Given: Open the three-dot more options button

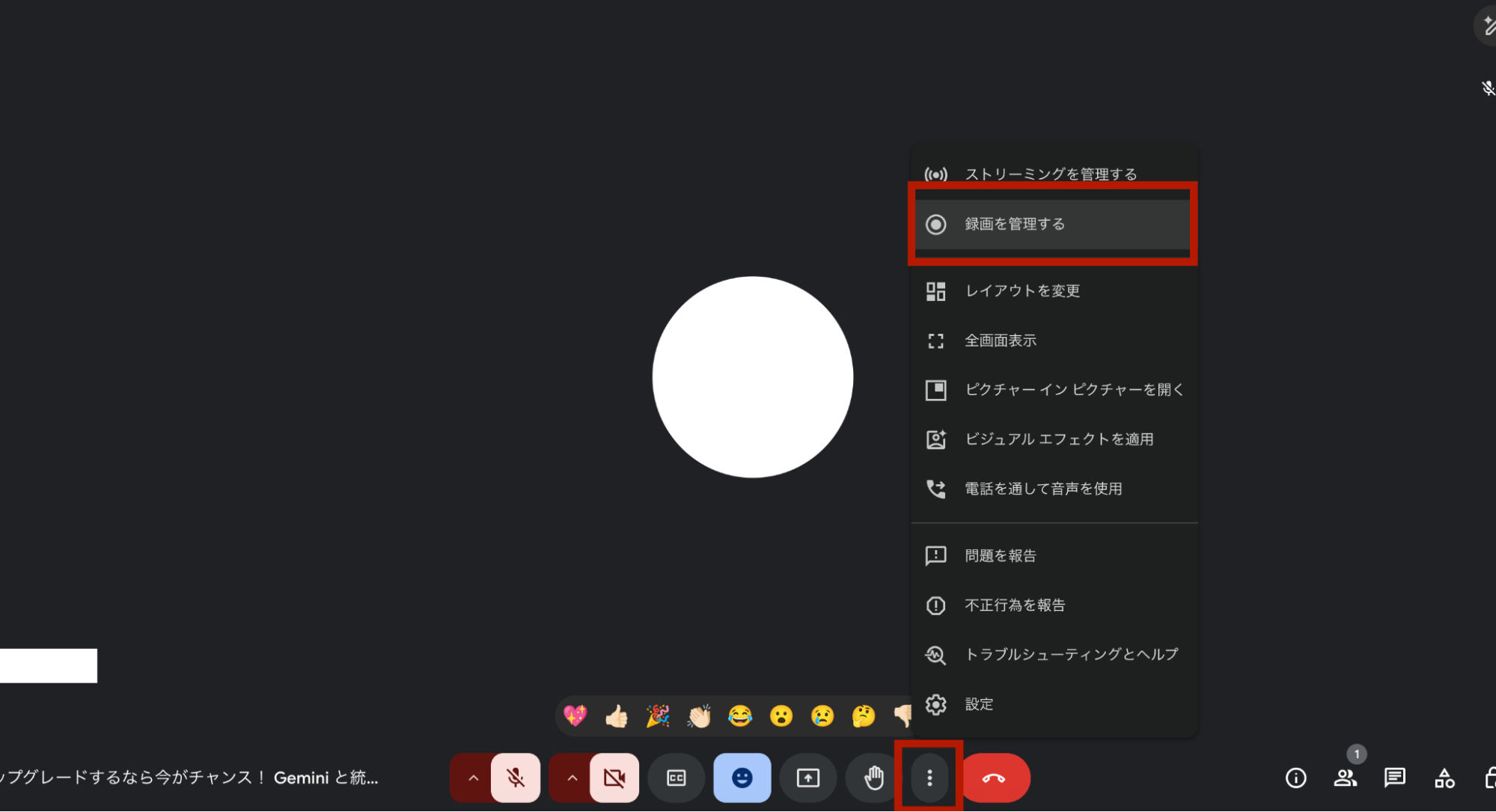Looking at the screenshot, I should pos(929,778).
